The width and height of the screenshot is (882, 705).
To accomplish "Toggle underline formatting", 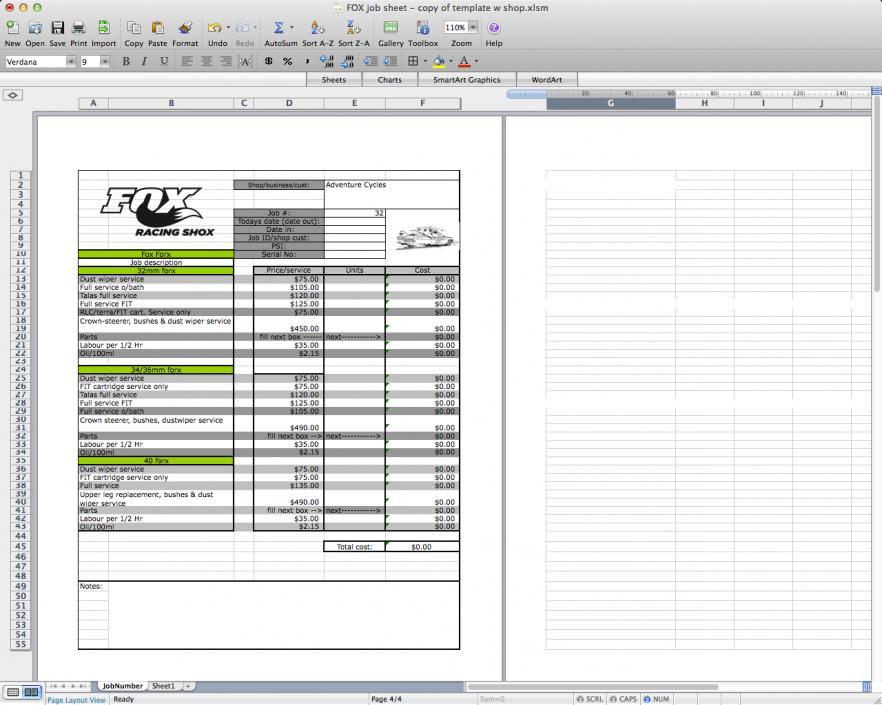I will click(x=164, y=61).
